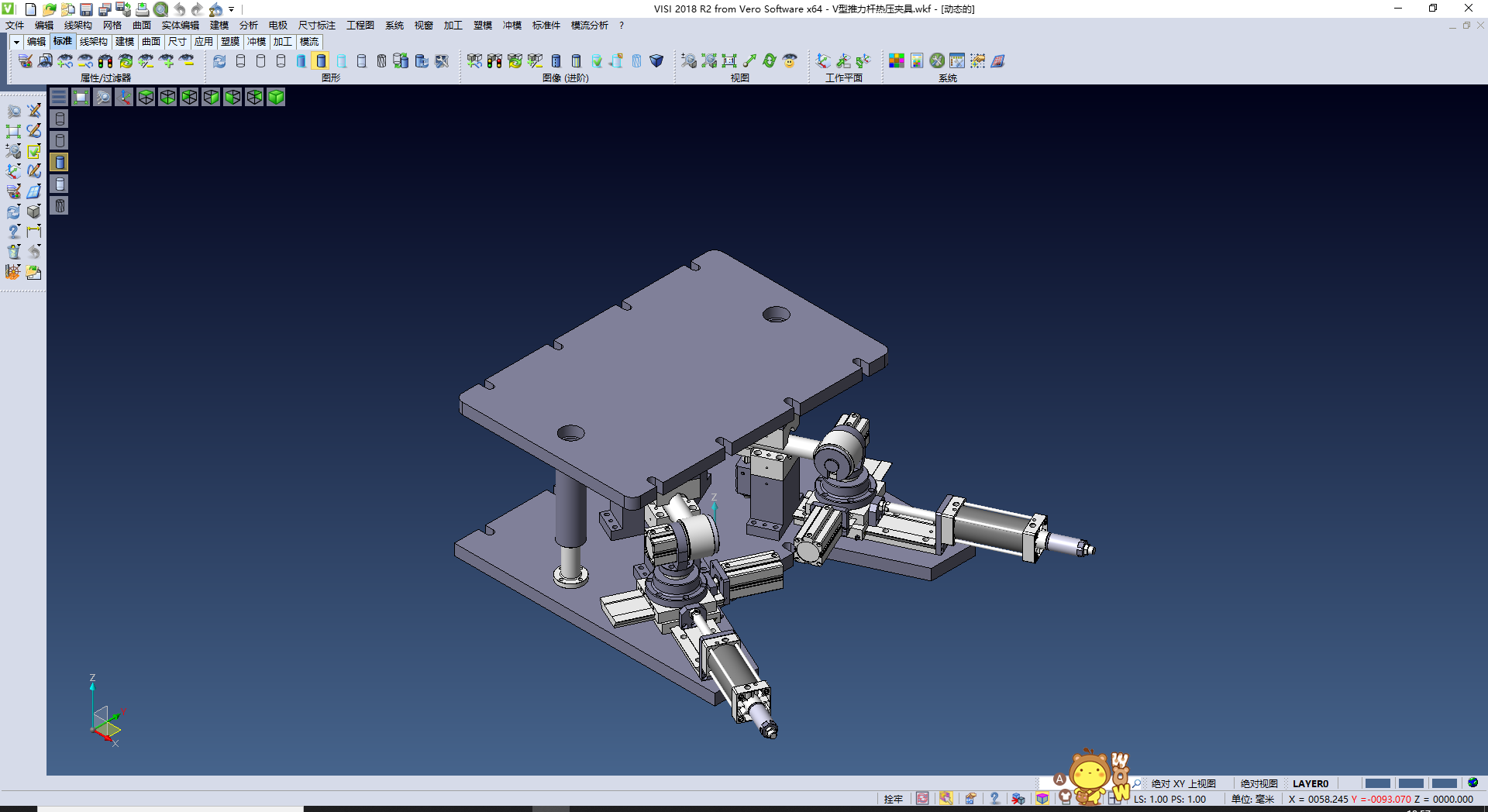Click the wrench system settings icon

click(937, 61)
